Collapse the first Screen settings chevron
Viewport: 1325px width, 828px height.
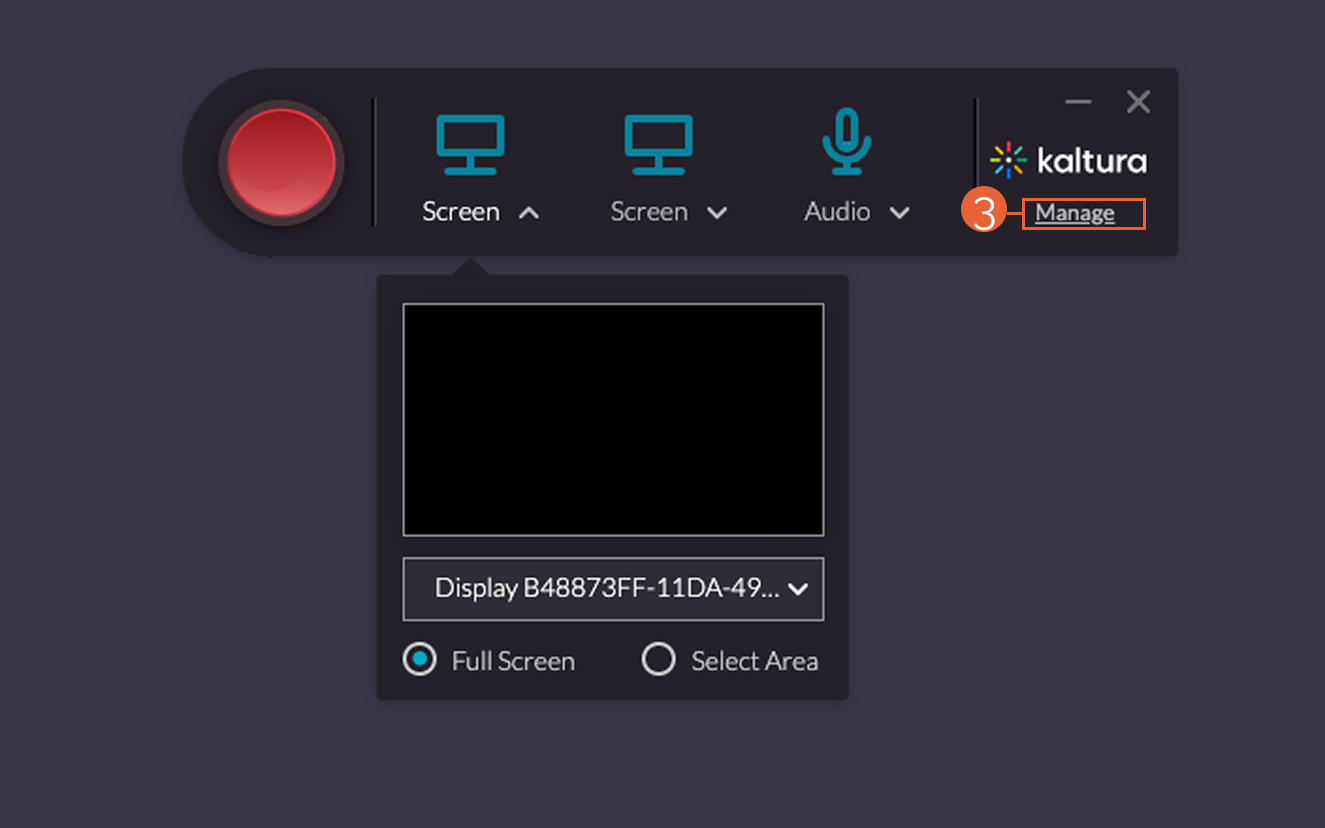pyautogui.click(x=529, y=213)
